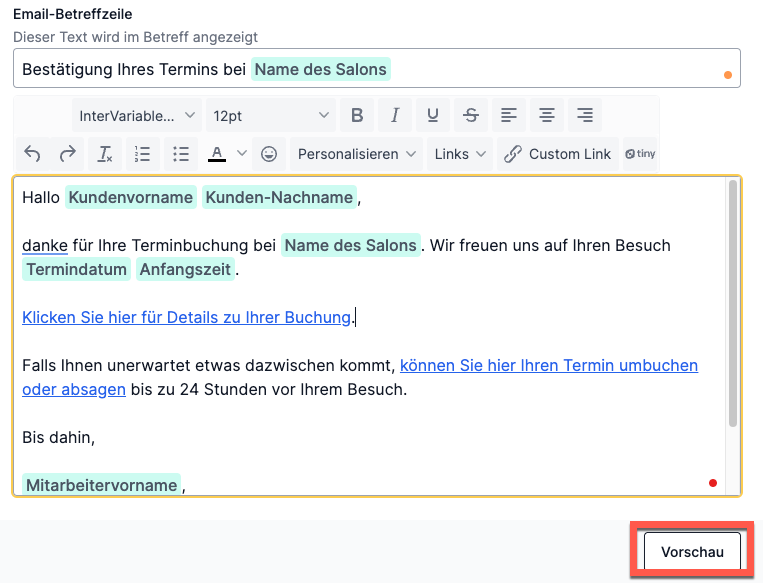Open the Links menu
Image resolution: width=763 pixels, height=583 pixels.
460,154
